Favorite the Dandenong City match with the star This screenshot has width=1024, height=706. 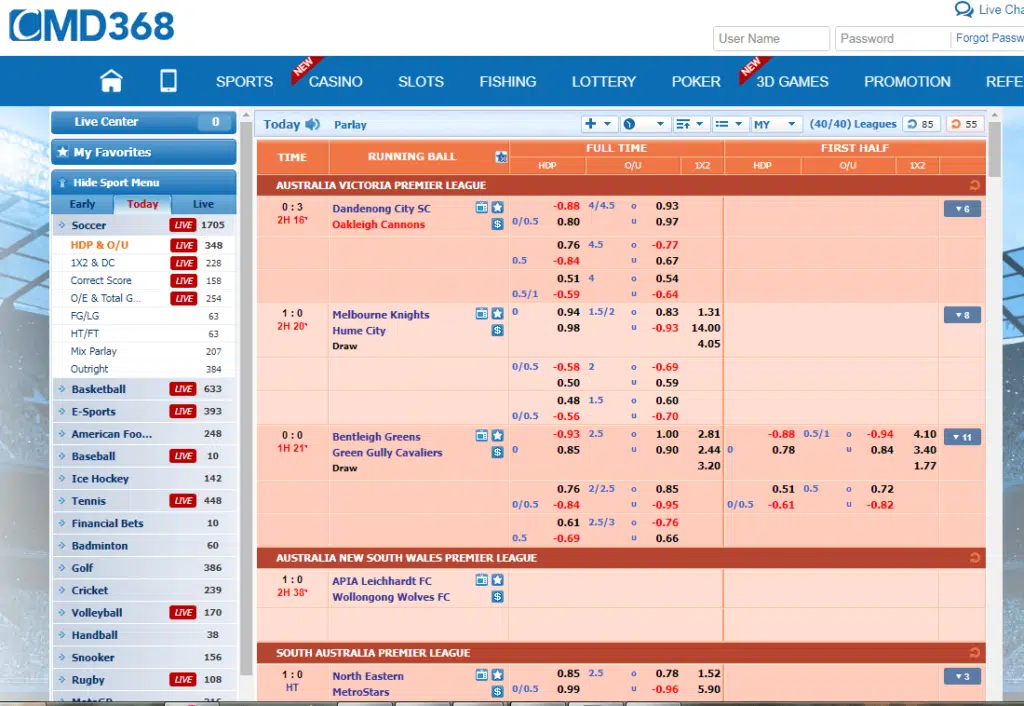pyautogui.click(x=498, y=207)
